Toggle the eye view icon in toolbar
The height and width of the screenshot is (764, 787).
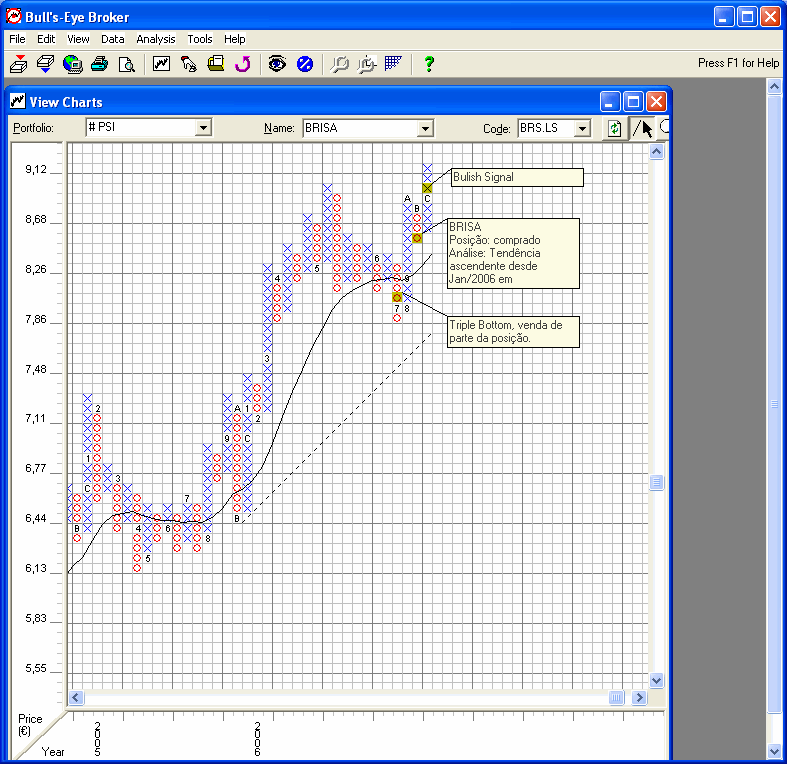coord(277,64)
